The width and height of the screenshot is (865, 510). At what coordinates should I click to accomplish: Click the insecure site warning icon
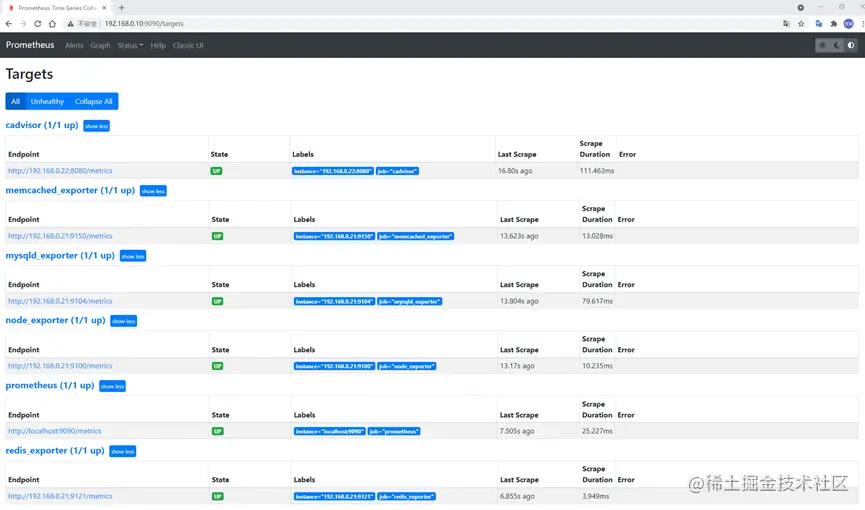[x=71, y=24]
